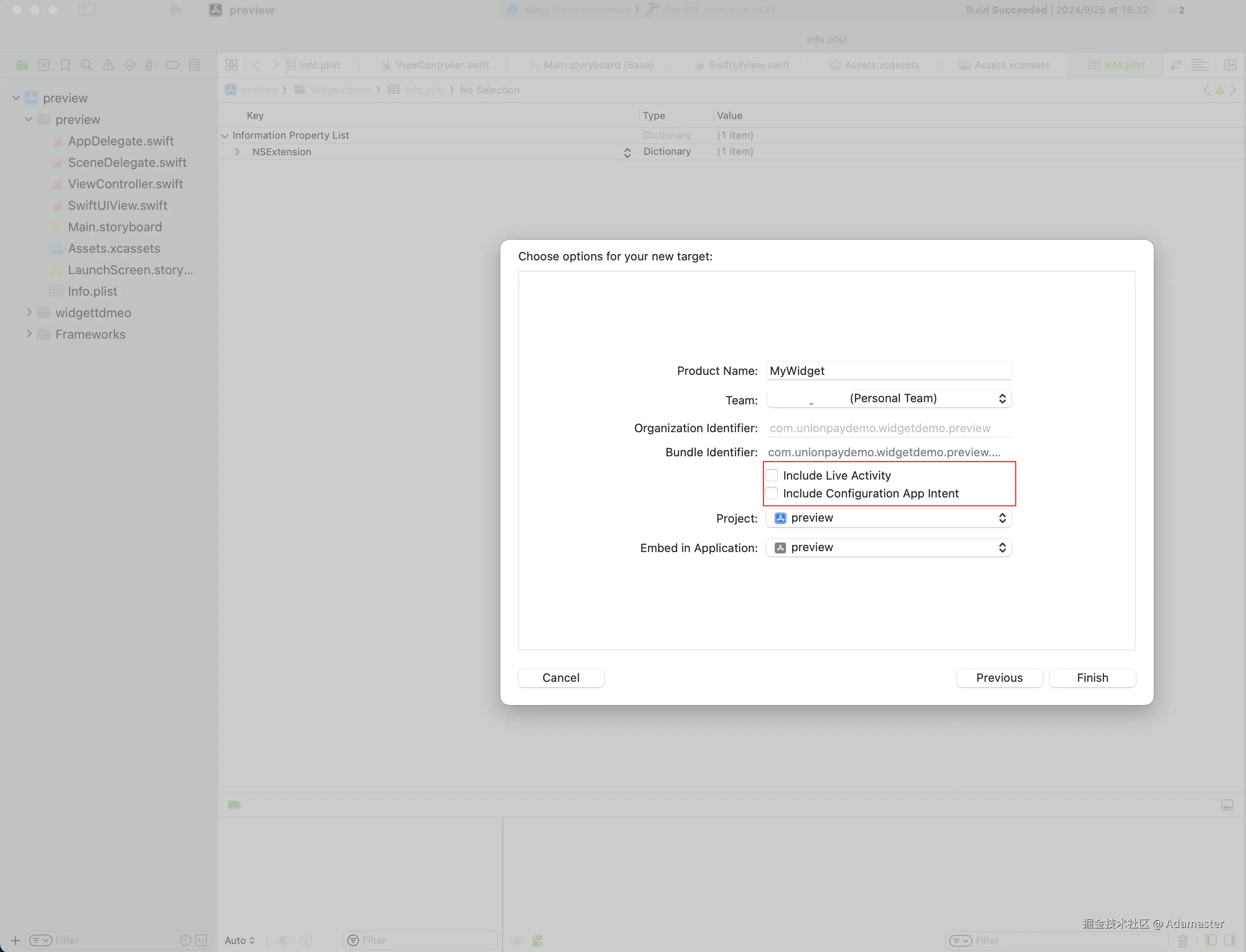Click the Finish button
Image resolution: width=1246 pixels, height=952 pixels.
(1092, 678)
